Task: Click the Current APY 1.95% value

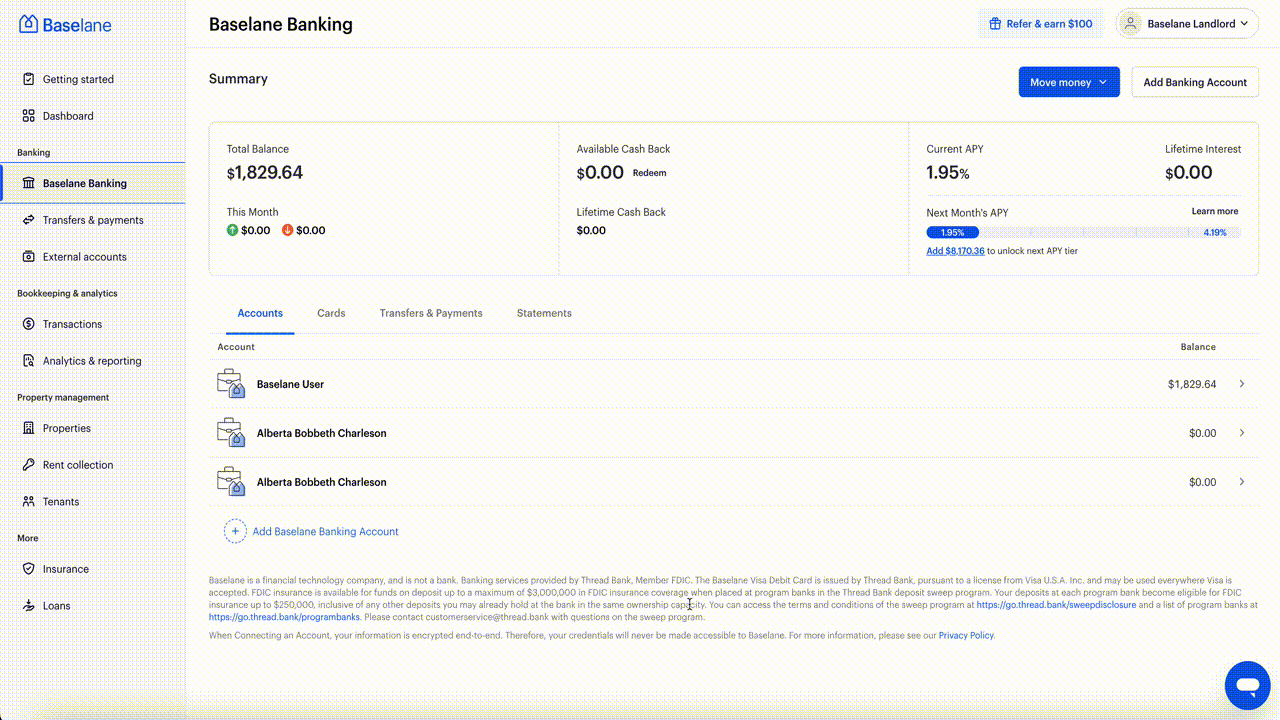Action: point(948,172)
